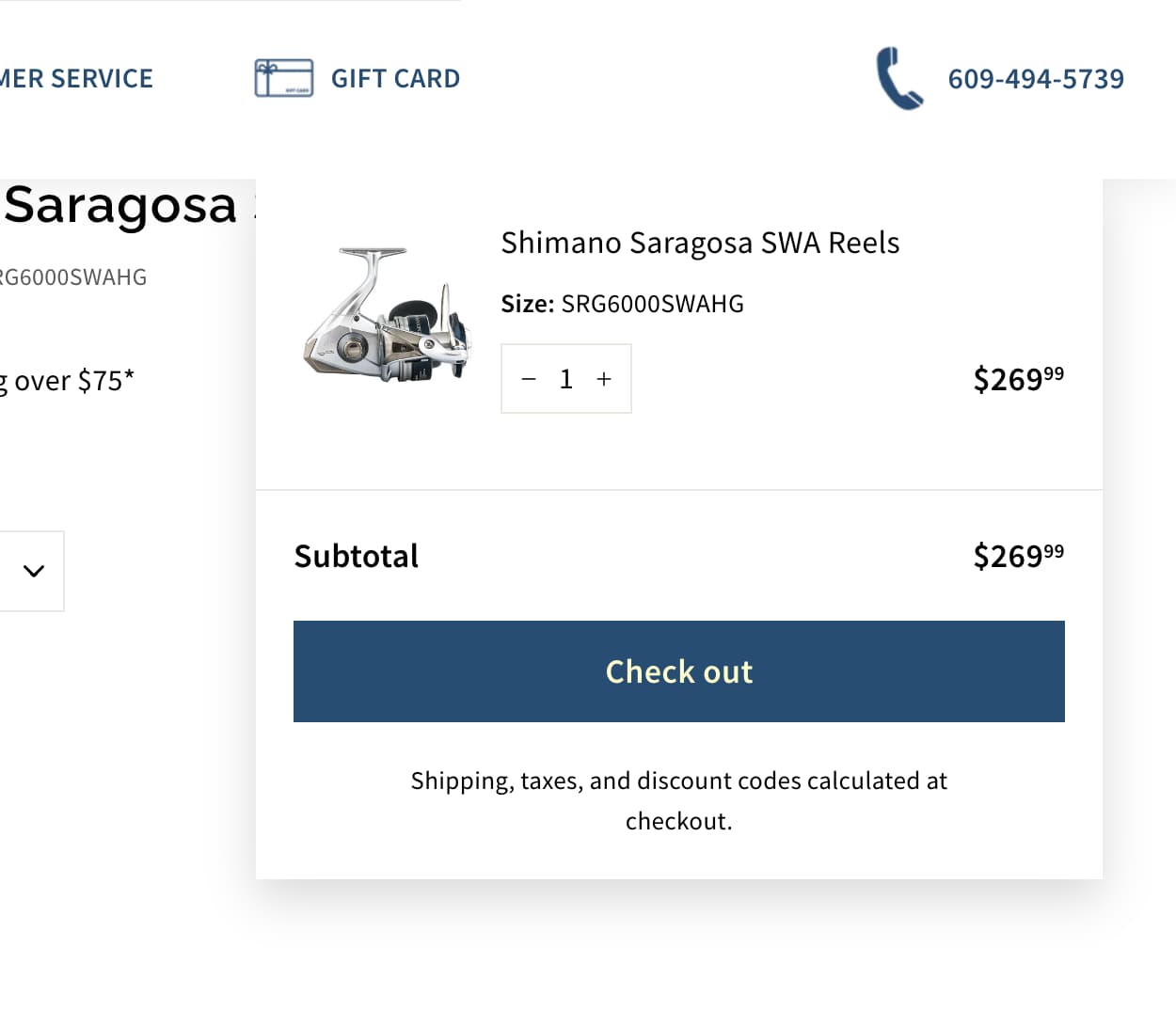The width and height of the screenshot is (1176, 1010).
Task: Open the GIFT CARD menu link
Action: coord(395,79)
